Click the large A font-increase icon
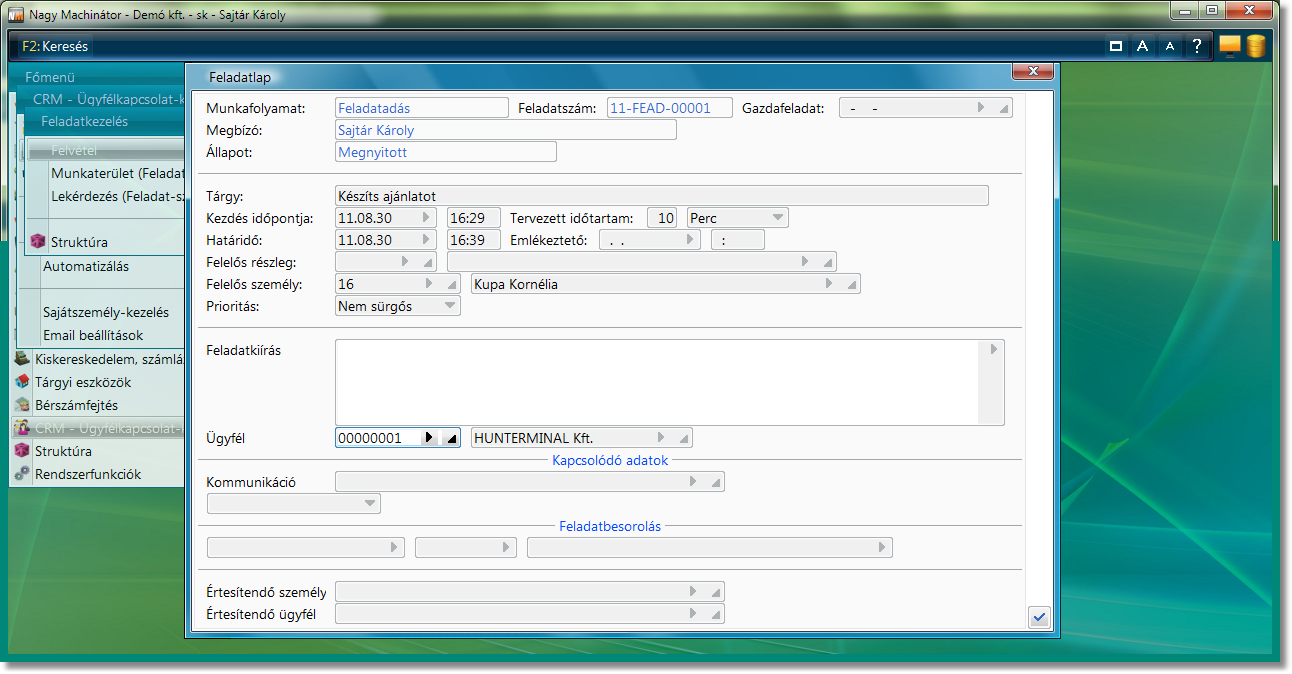1292x674 pixels. pos(1142,46)
